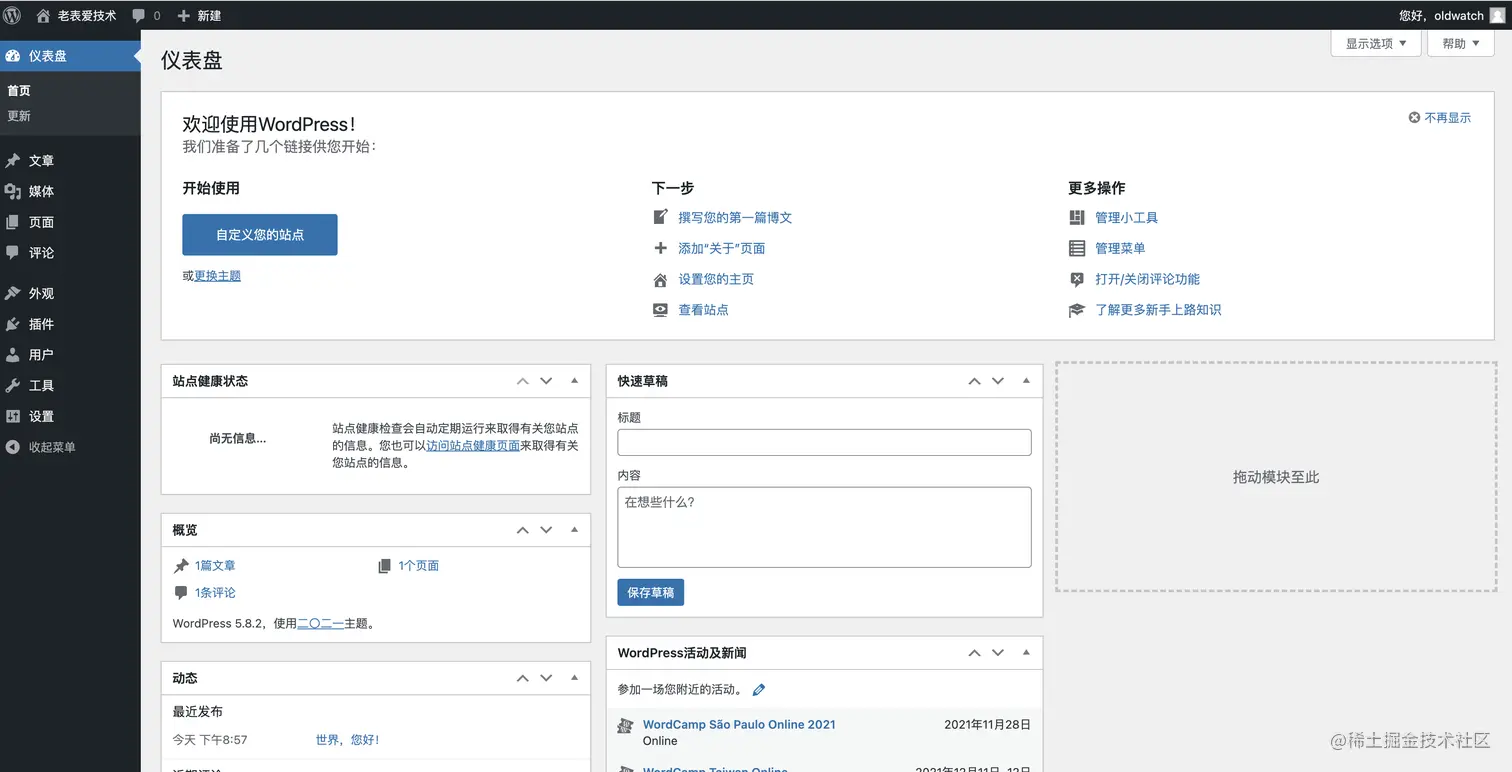This screenshot has width=1512, height=772.
Task: Click the widgets icon beside 管理小工具
Action: (1076, 217)
